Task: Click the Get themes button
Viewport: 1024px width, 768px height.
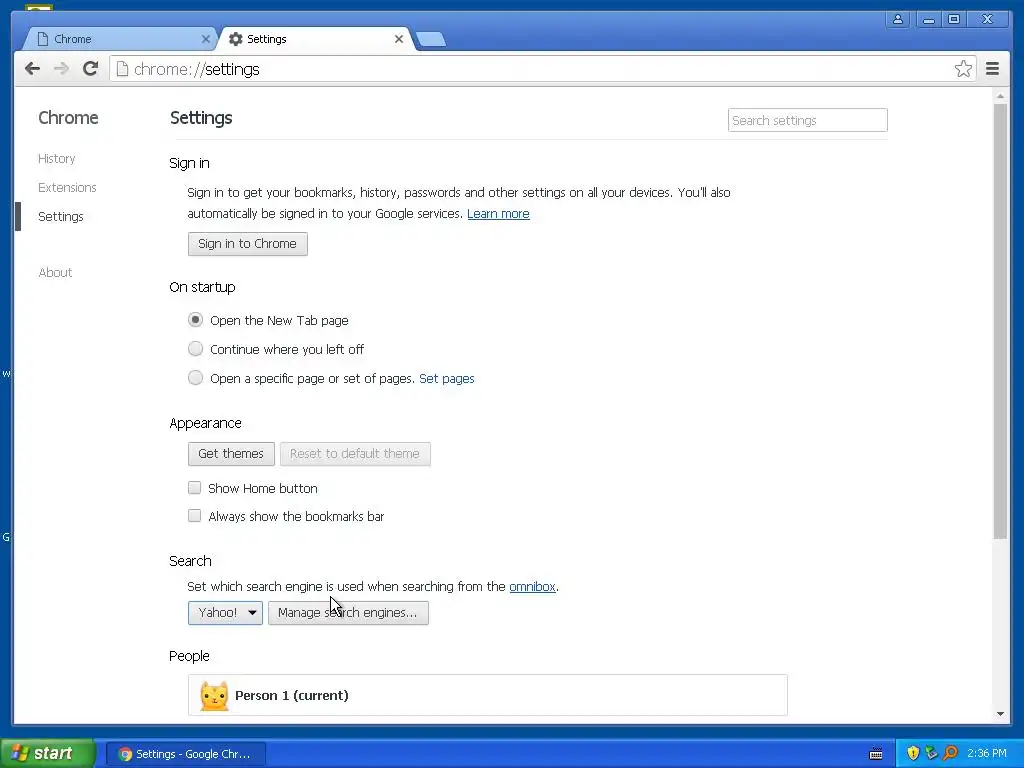Action: click(x=231, y=454)
